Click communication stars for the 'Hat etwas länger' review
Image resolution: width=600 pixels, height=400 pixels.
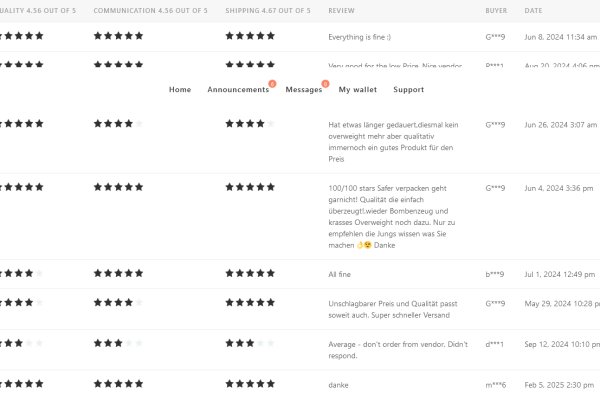pyautogui.click(x=118, y=125)
